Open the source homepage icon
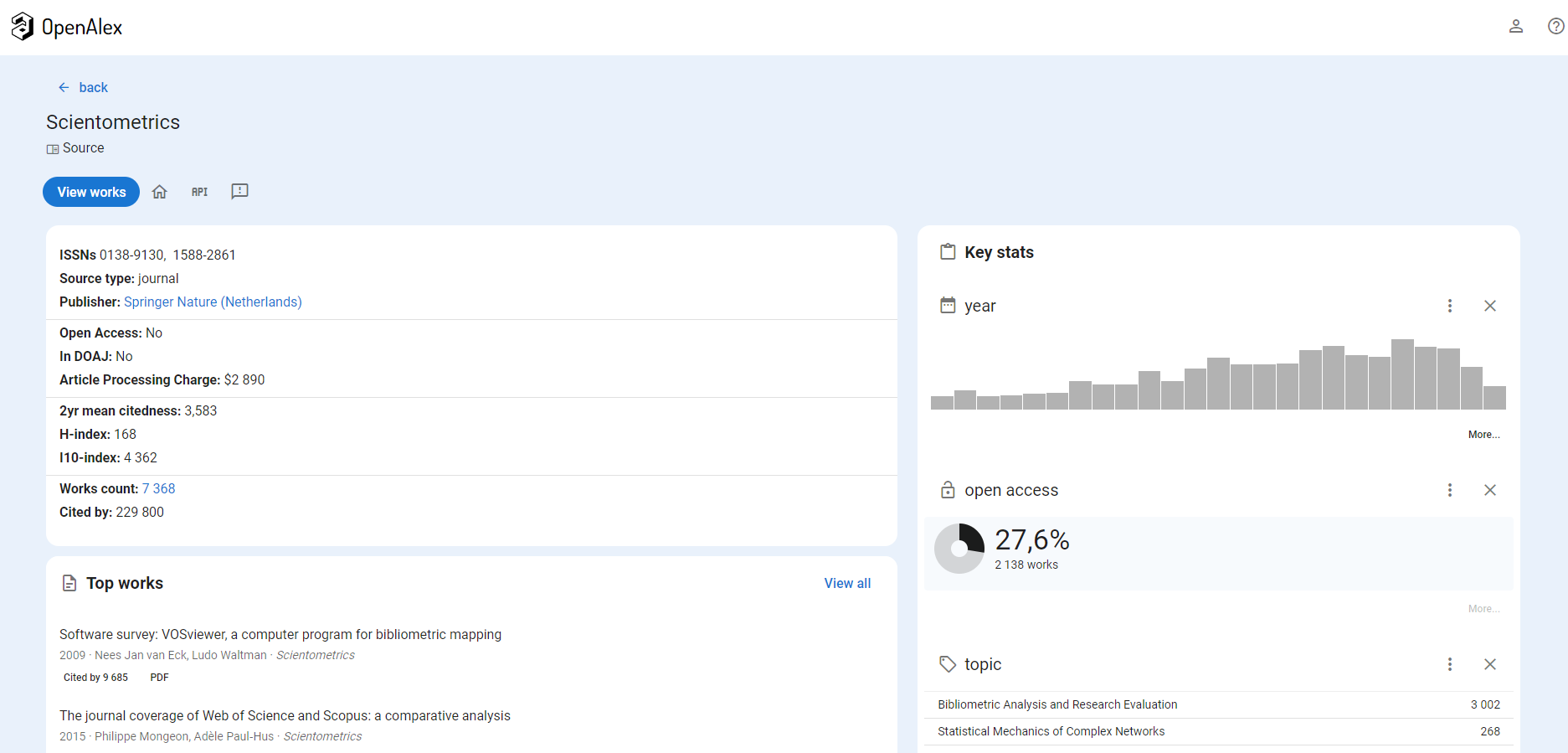1568x753 pixels. click(x=160, y=192)
